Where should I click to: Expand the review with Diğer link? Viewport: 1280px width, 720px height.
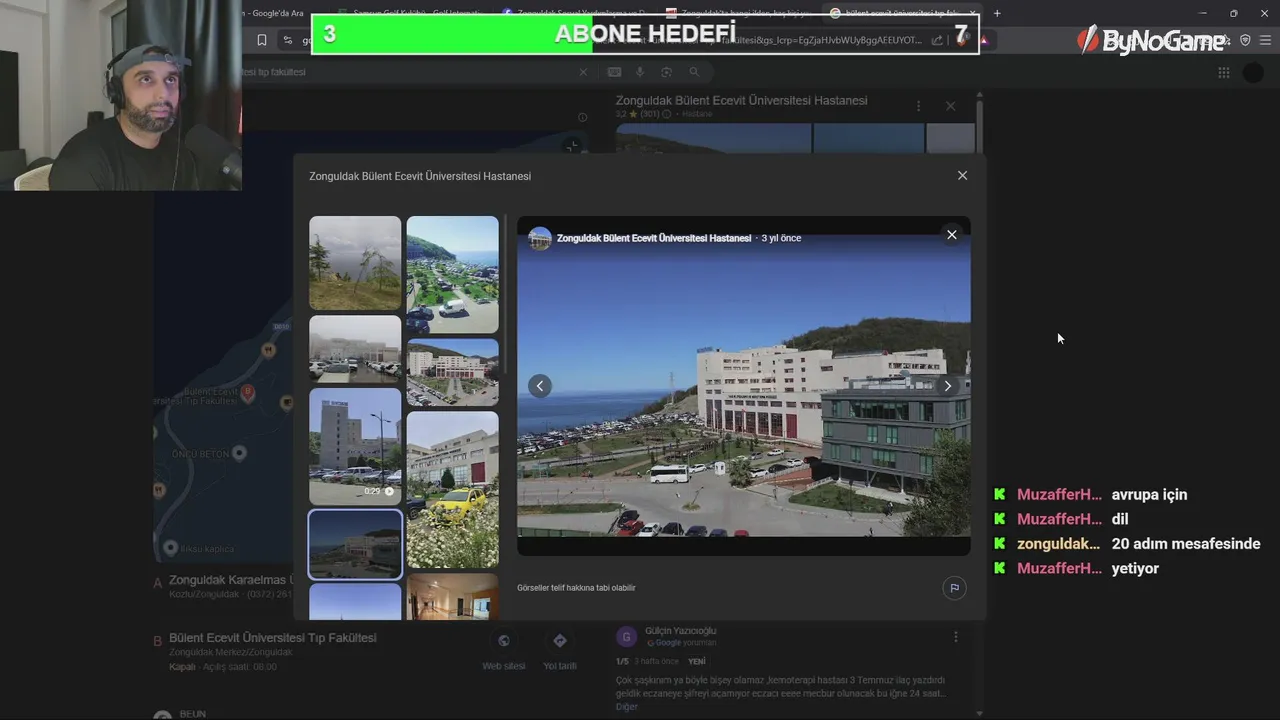pos(626,707)
